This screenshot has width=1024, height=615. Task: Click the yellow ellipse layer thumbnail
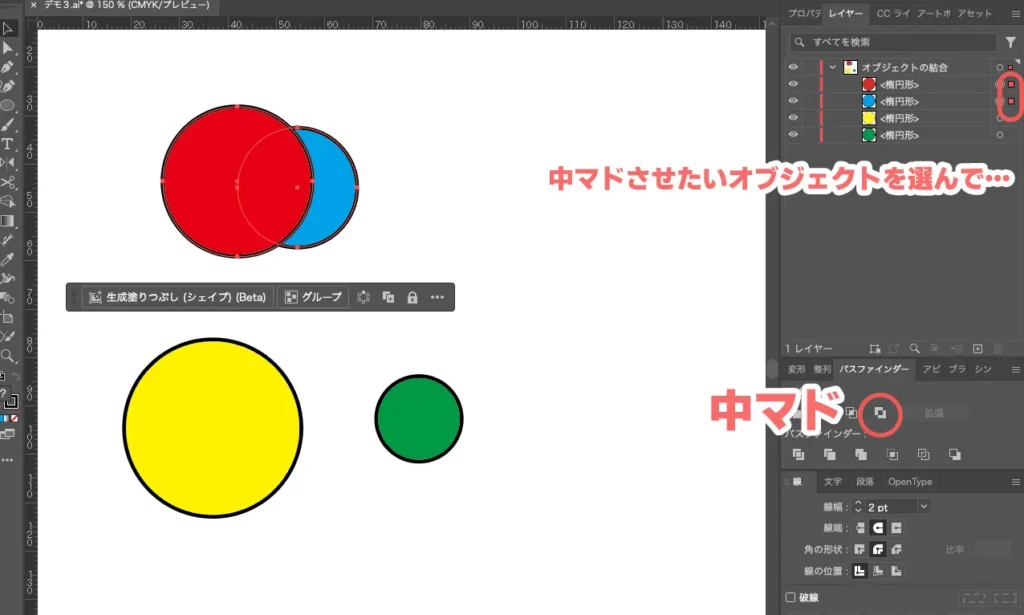tap(869, 118)
